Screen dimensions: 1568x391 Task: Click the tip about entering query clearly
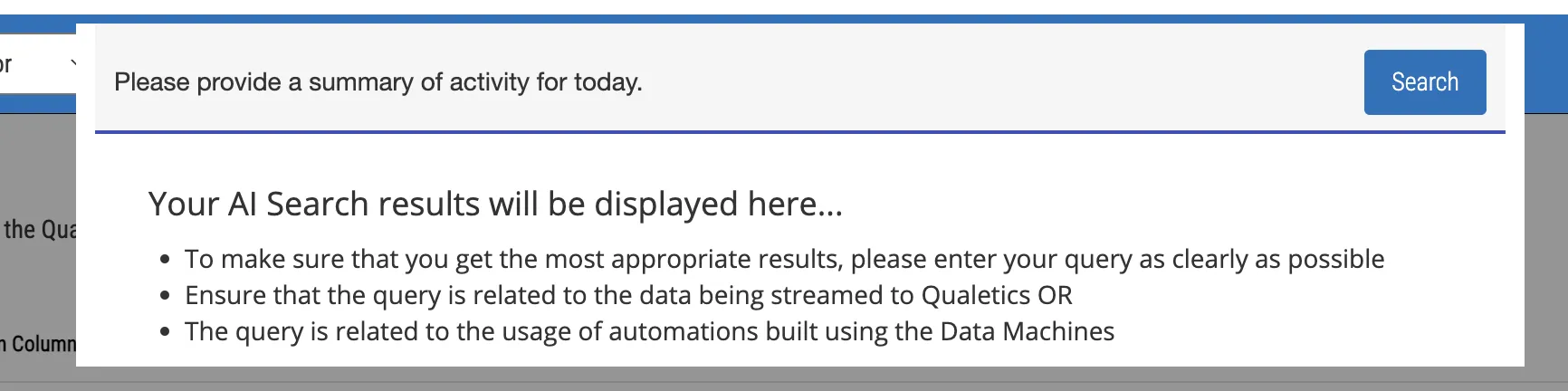point(784,260)
